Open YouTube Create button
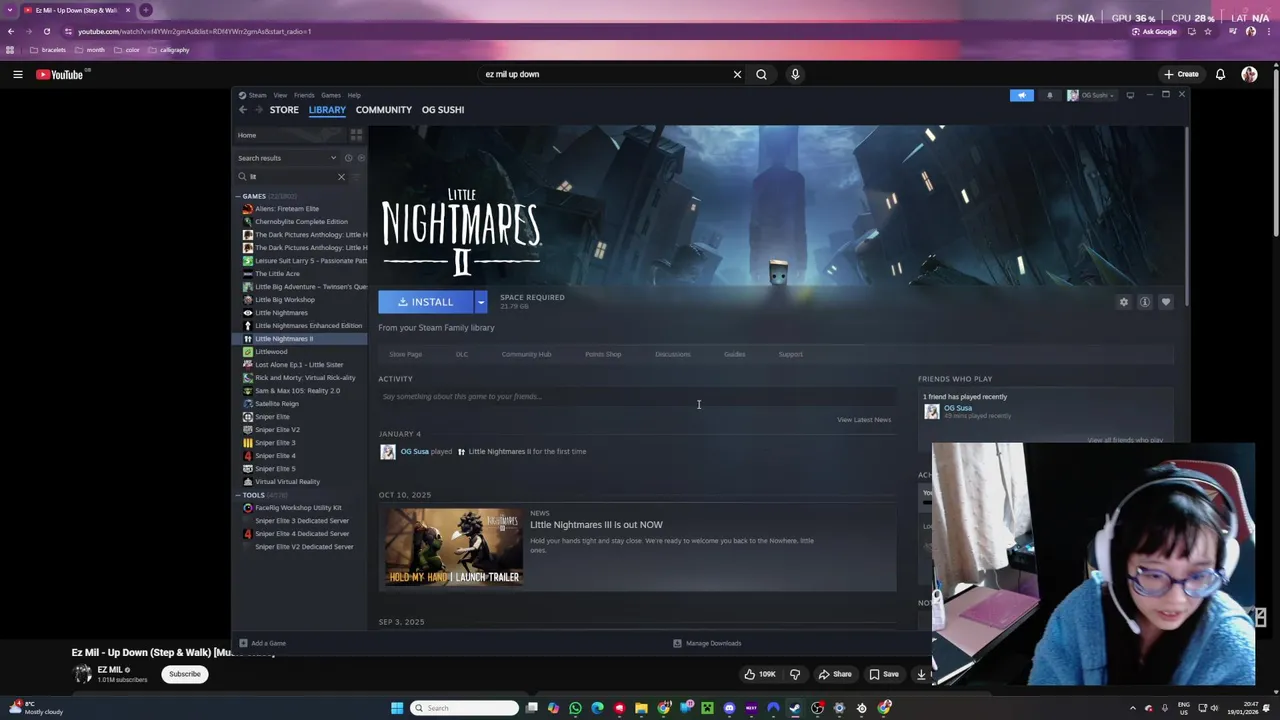1280x720 pixels. click(x=1181, y=74)
